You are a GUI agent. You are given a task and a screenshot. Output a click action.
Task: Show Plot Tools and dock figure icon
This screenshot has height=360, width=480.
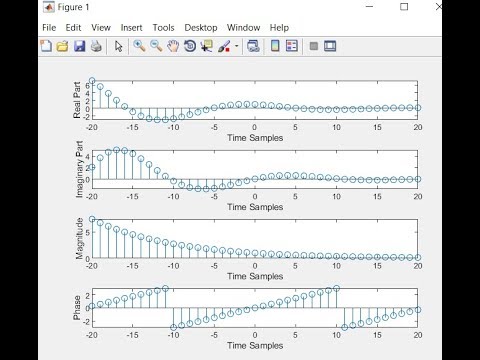[x=330, y=46]
